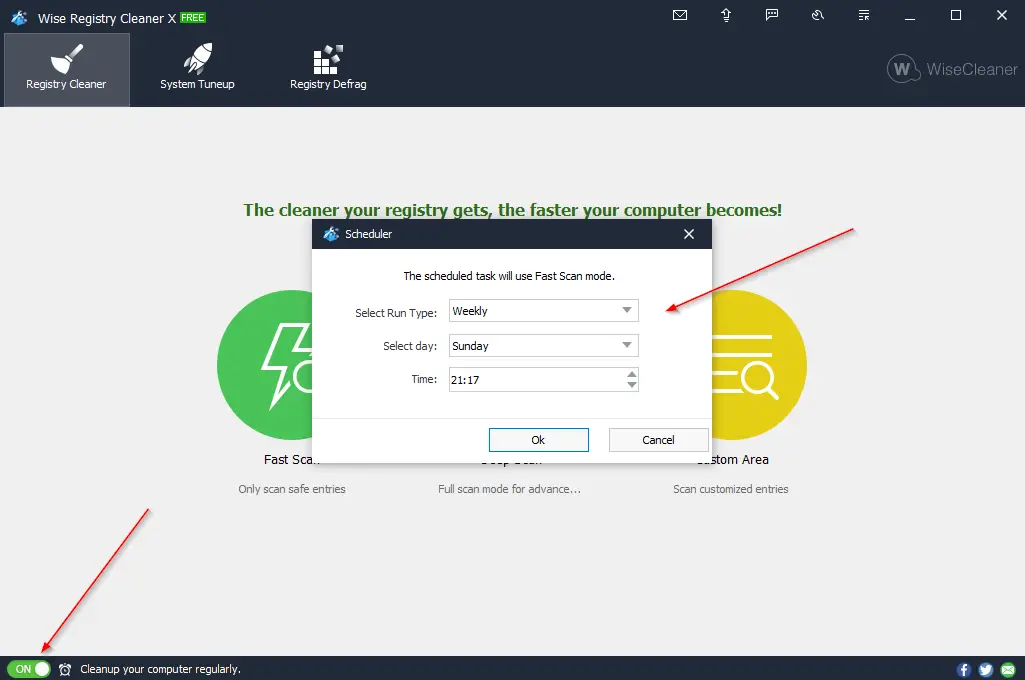Click 'Only scan safe entries' text
Image resolution: width=1025 pixels, height=680 pixels.
click(x=292, y=489)
